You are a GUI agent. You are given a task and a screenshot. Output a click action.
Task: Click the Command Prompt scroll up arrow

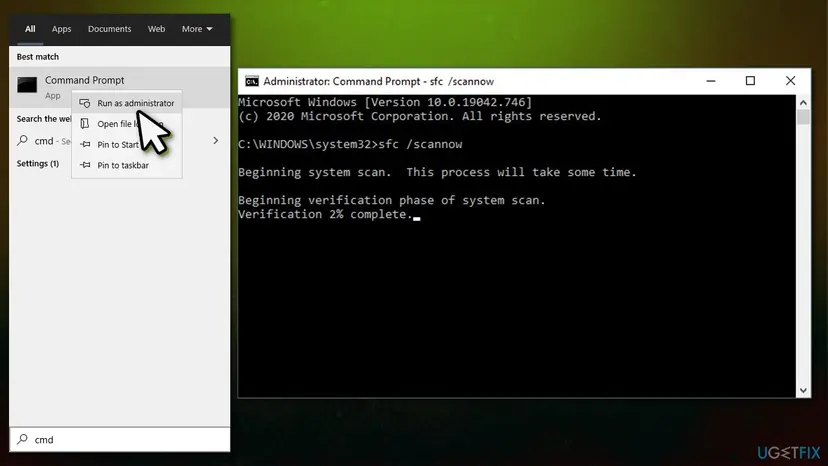pyautogui.click(x=803, y=102)
